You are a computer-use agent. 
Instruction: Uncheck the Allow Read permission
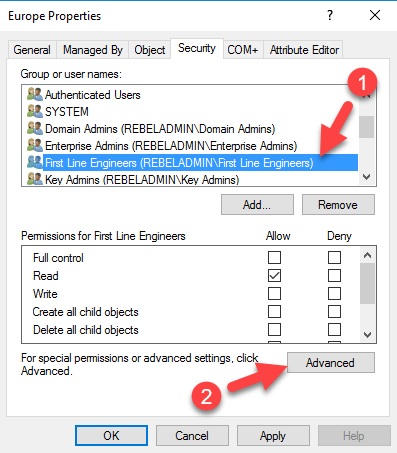point(274,276)
